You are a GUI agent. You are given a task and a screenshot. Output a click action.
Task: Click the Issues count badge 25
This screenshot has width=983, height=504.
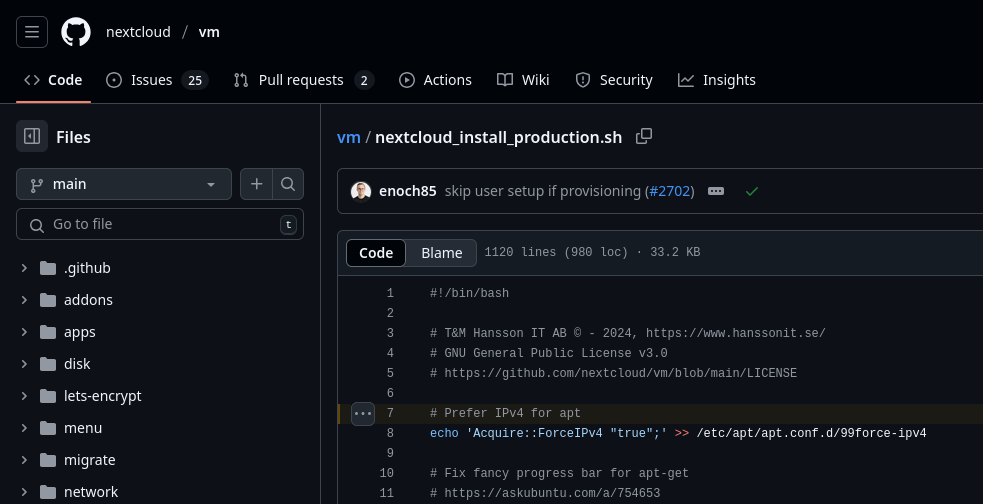pyautogui.click(x=195, y=80)
